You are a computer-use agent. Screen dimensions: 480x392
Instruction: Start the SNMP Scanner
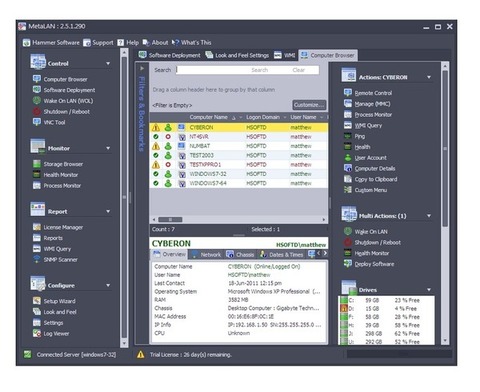click(60, 259)
